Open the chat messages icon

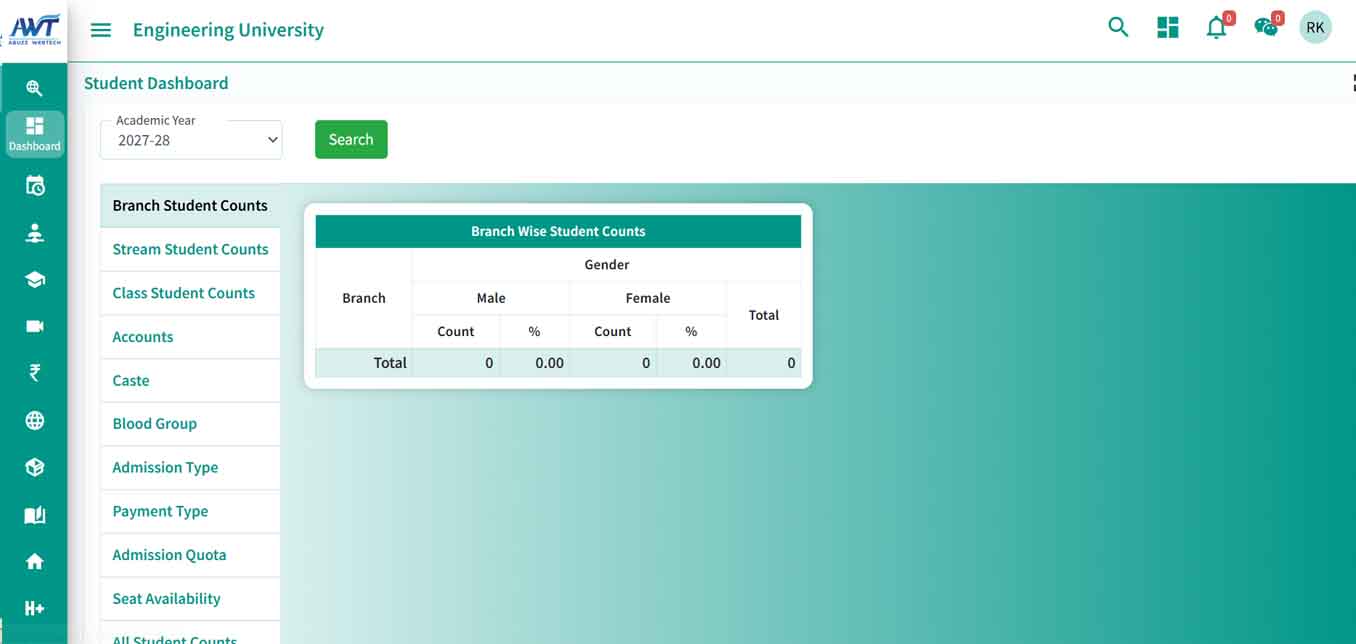tap(1266, 28)
